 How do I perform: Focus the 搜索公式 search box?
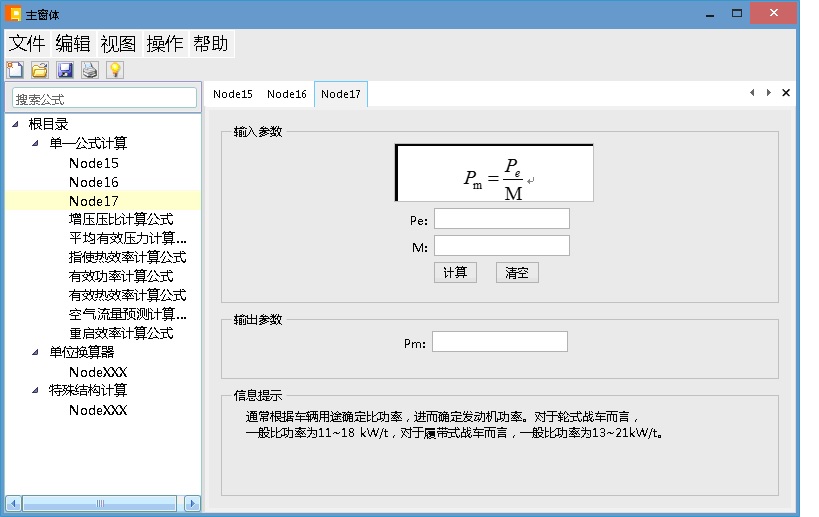click(x=104, y=98)
